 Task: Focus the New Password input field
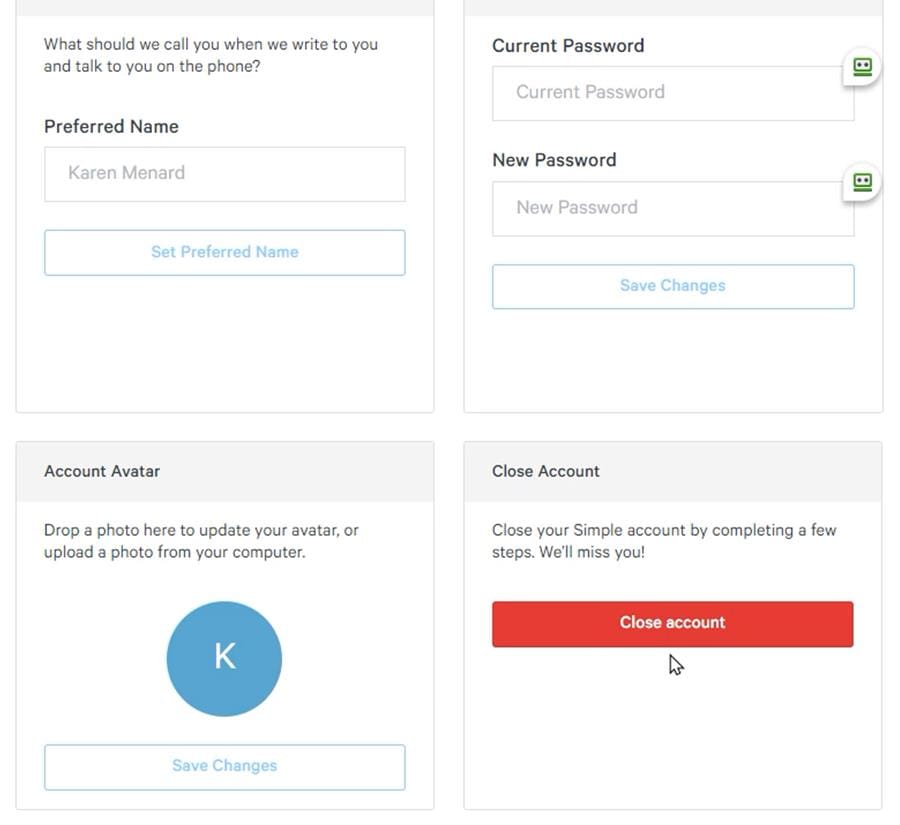[672, 207]
